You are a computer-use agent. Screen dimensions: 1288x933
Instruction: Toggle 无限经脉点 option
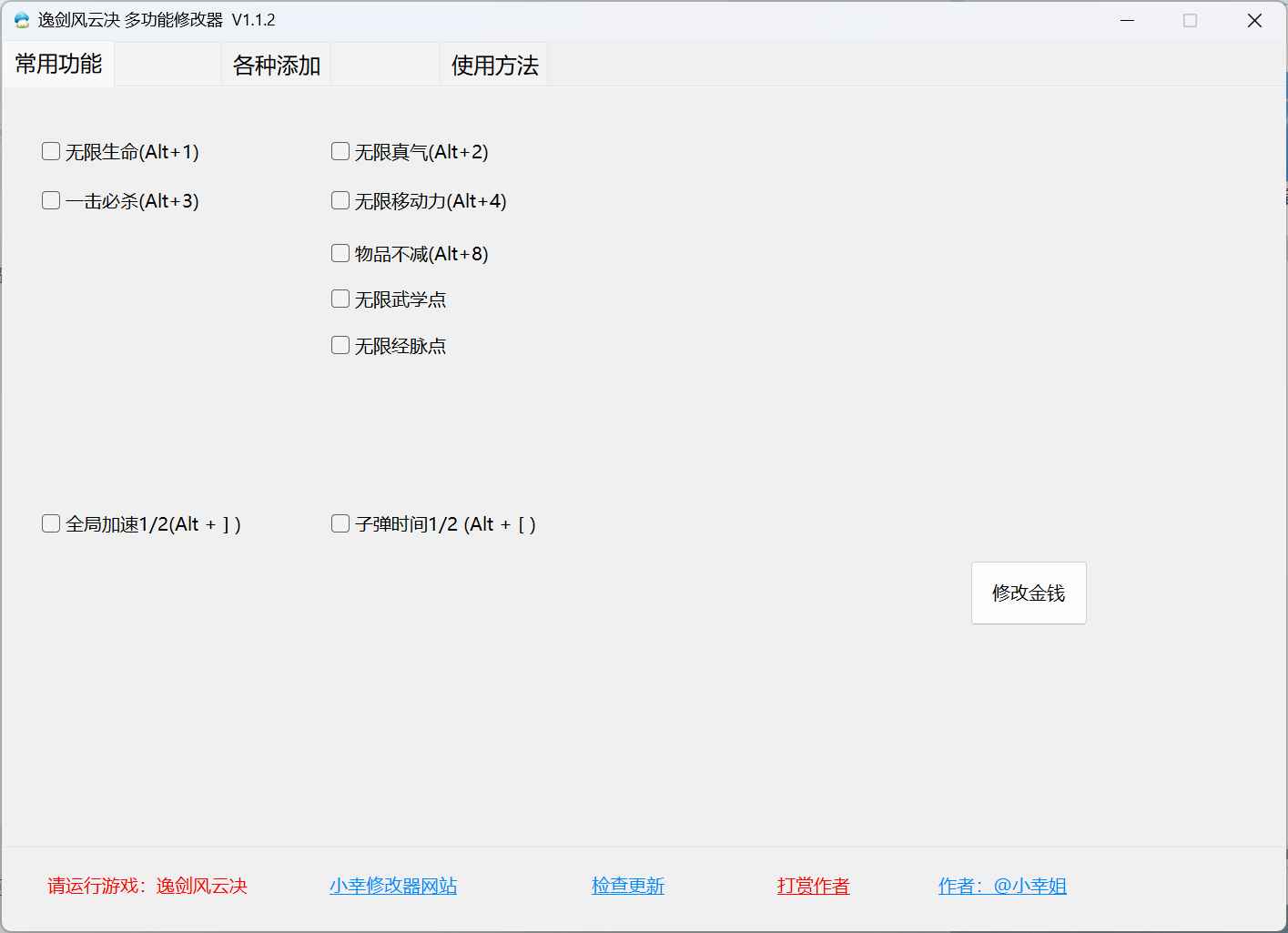(x=340, y=345)
